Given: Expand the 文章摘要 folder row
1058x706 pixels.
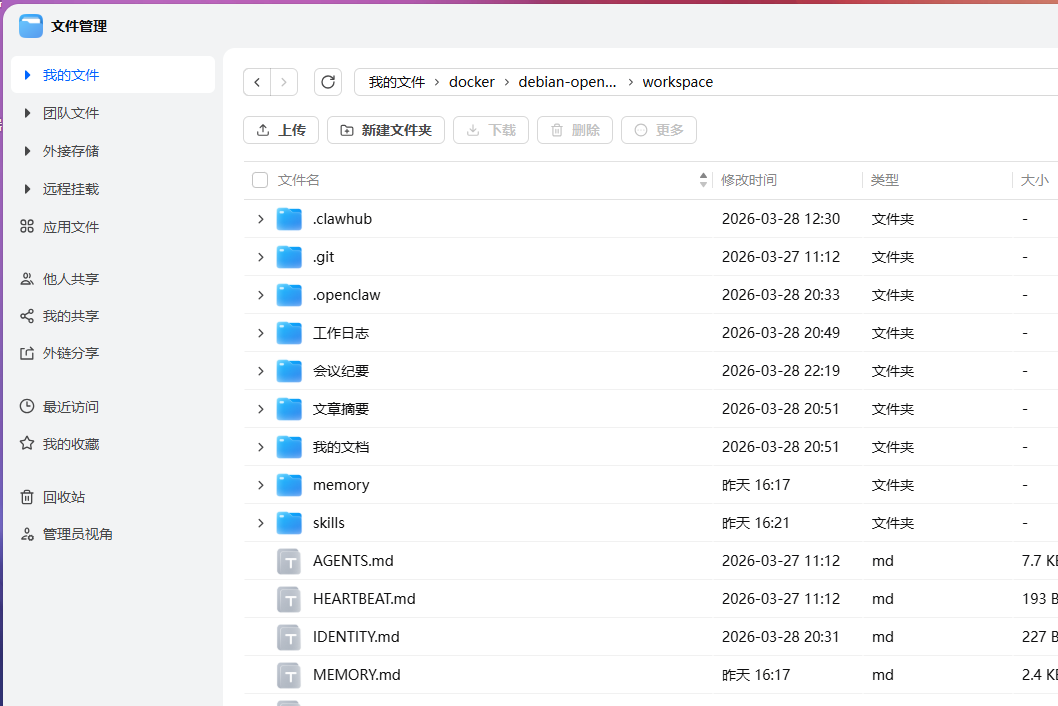Looking at the screenshot, I should pos(260,409).
